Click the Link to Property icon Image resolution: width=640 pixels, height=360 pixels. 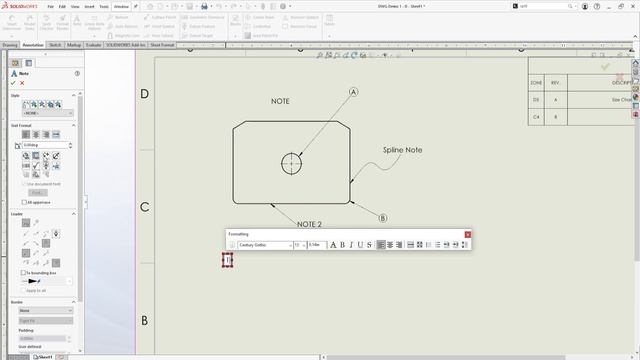point(36,156)
